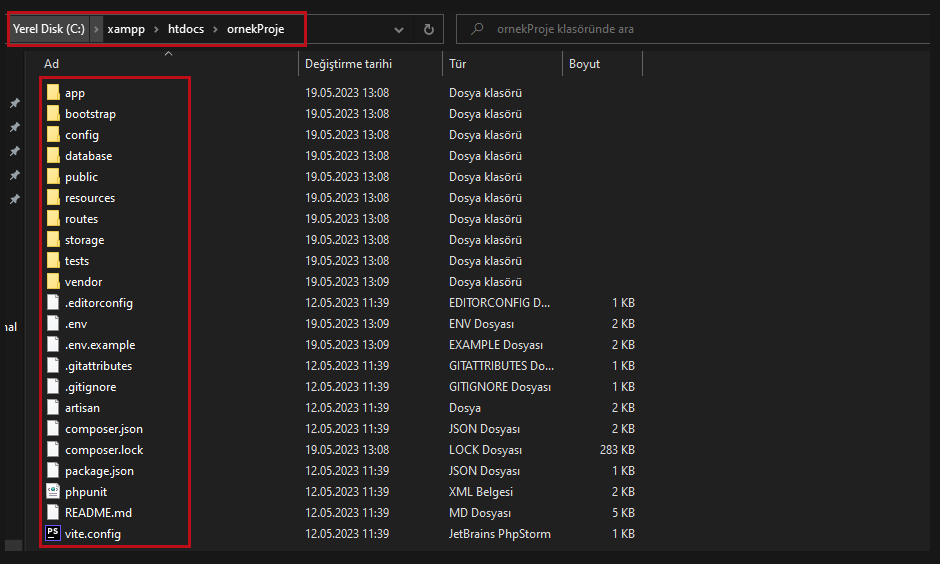
Task: Select the database folder icon
Action: 53,155
